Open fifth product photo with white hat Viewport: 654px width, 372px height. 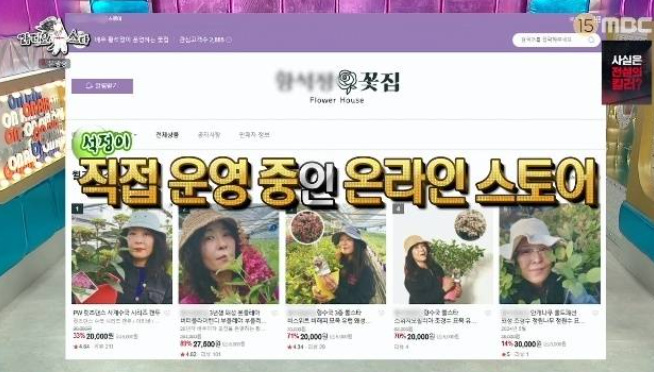coord(550,254)
